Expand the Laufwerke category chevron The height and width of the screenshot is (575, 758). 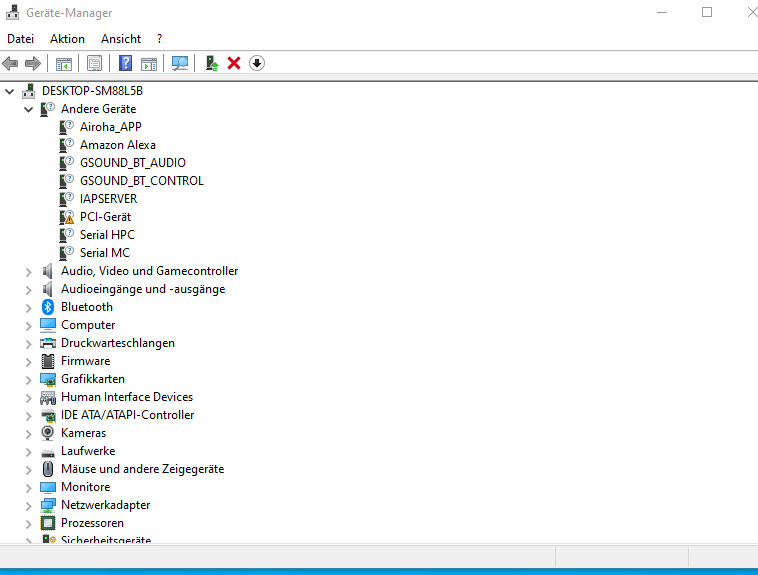pos(29,452)
